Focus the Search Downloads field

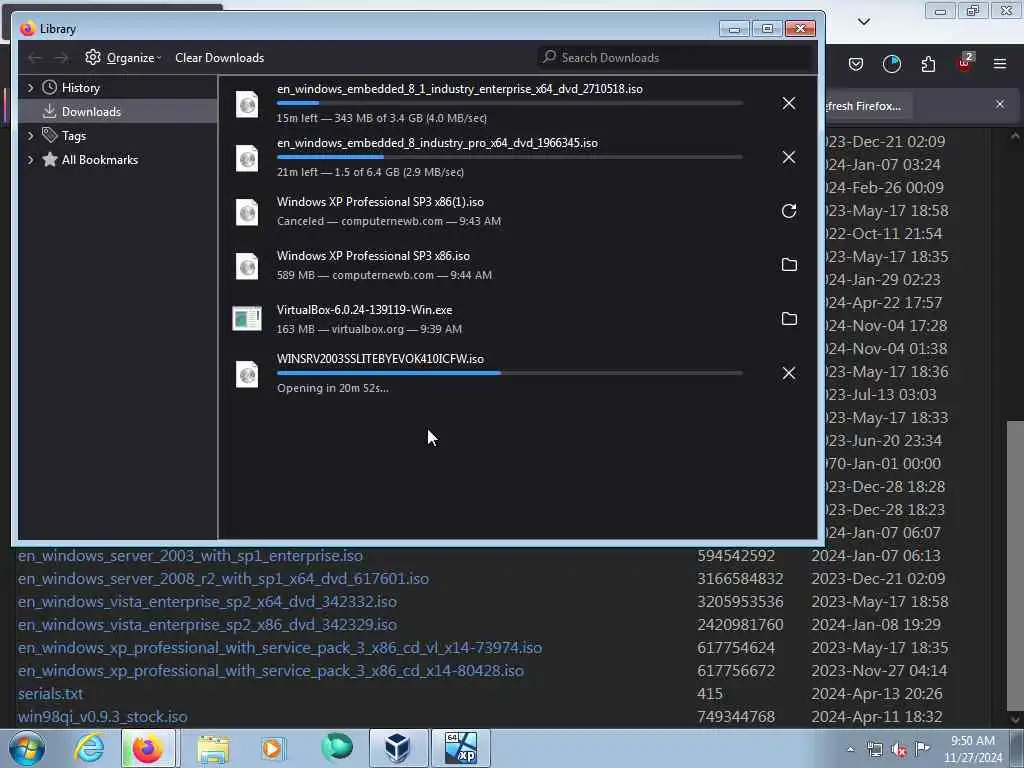(x=676, y=57)
